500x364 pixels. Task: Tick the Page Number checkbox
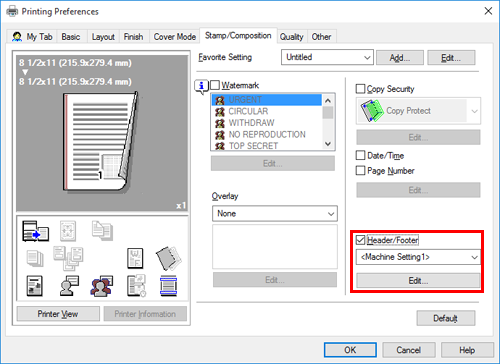pyautogui.click(x=360, y=170)
